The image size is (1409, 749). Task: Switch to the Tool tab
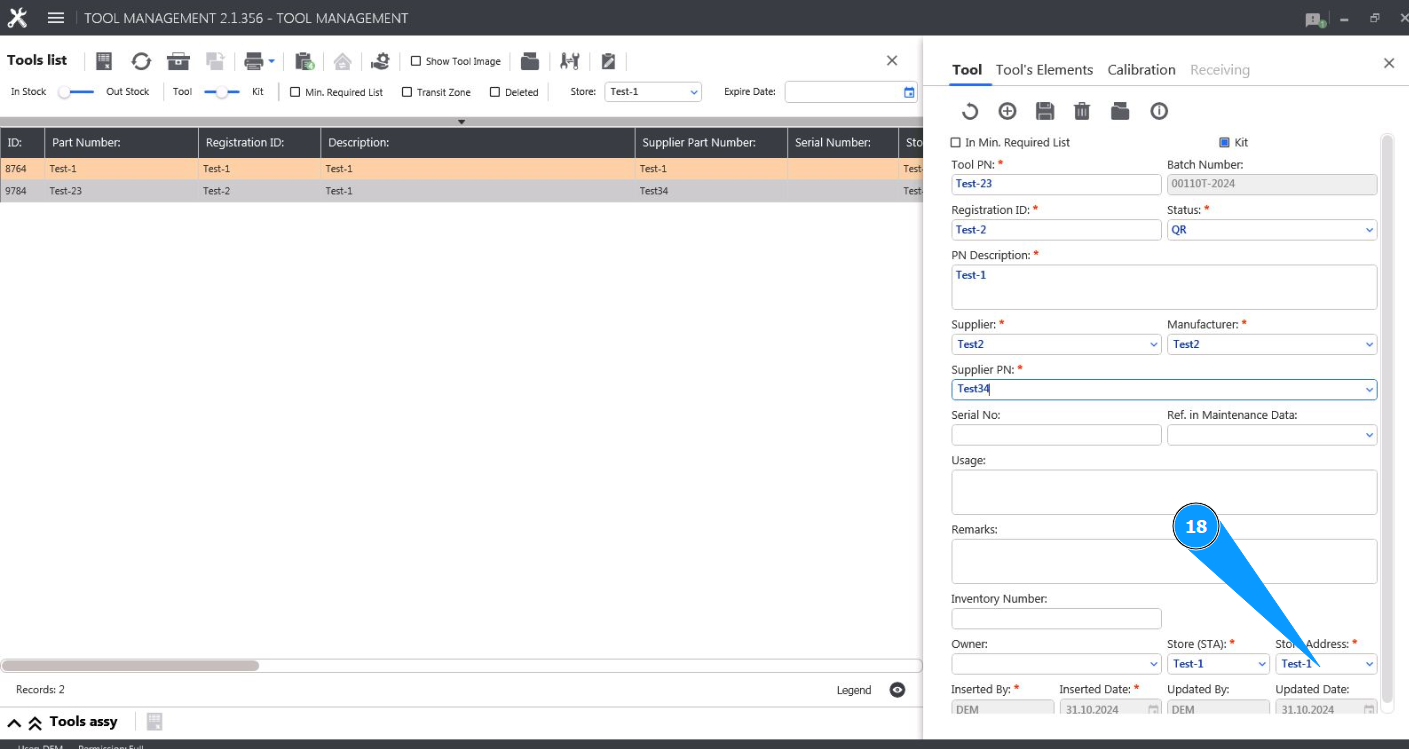(x=967, y=70)
